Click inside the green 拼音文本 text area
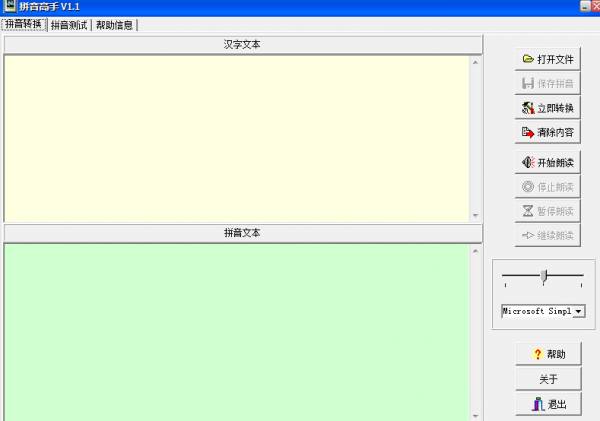The height and width of the screenshot is (421, 600). pos(236,332)
